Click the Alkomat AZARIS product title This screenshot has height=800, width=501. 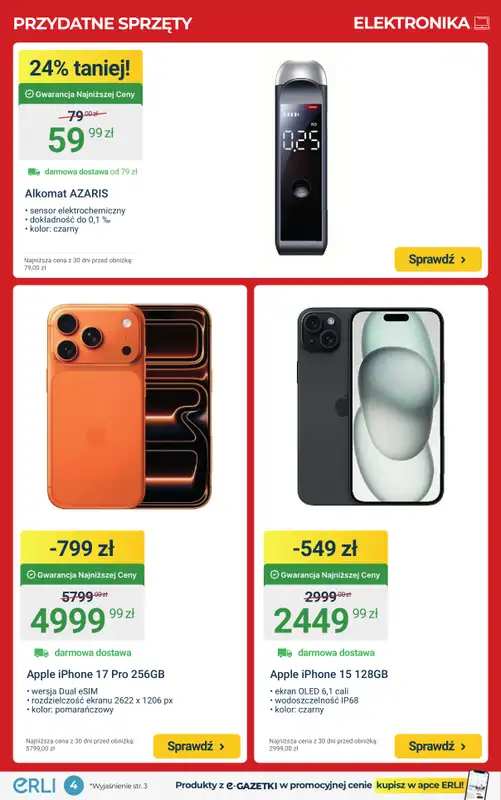click(x=66, y=193)
